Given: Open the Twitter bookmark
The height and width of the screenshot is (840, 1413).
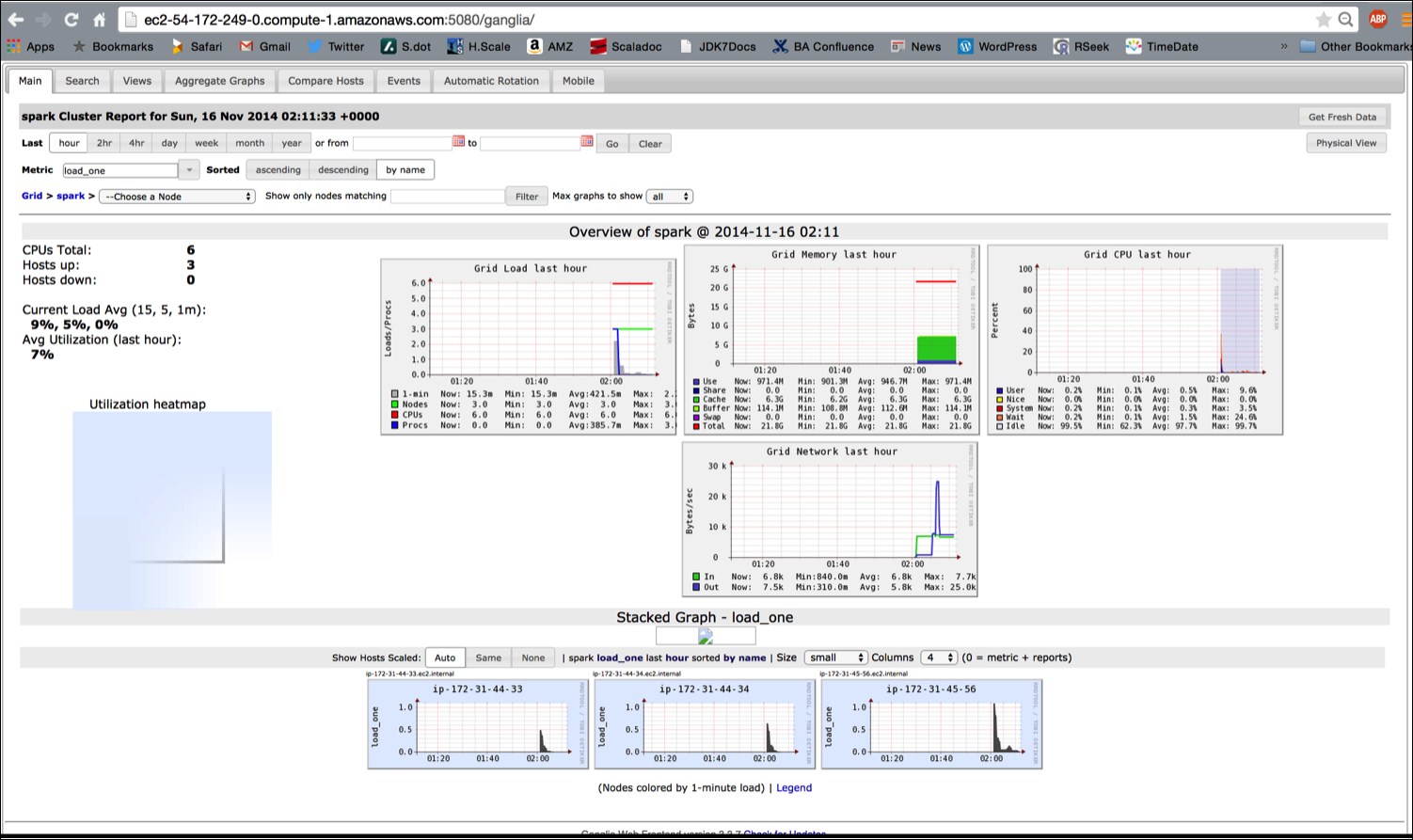Looking at the screenshot, I should tap(336, 46).
